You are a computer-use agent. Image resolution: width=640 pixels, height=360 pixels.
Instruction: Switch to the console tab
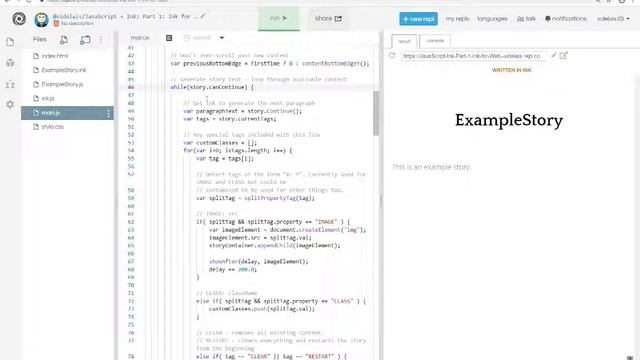(x=435, y=41)
